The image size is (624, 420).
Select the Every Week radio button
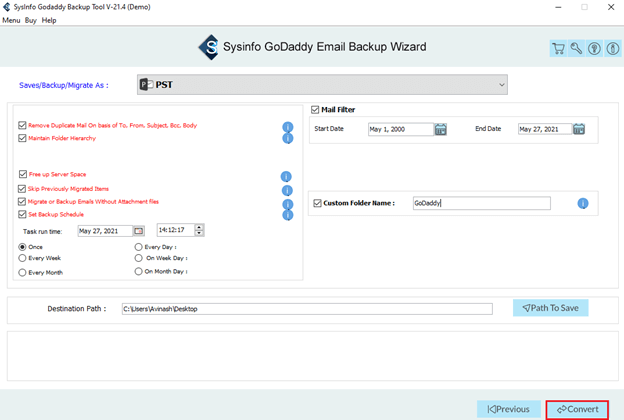(22, 258)
